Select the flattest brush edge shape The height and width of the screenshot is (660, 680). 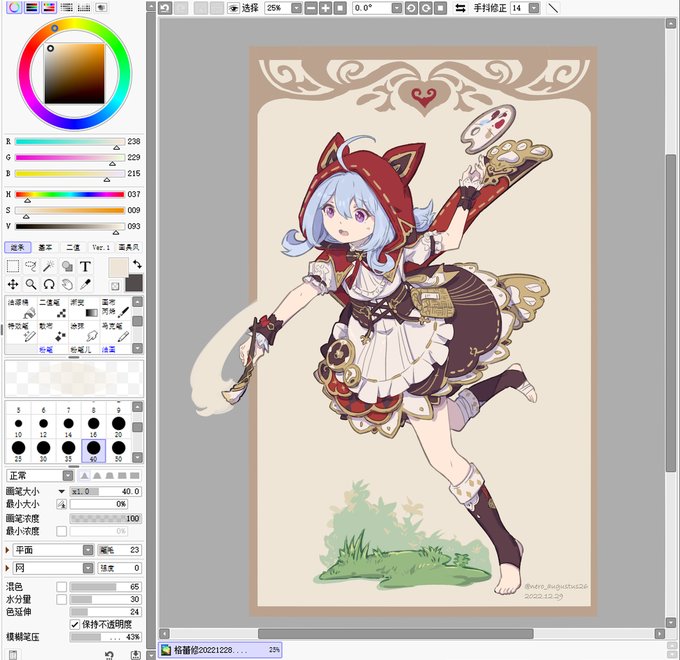[x=135, y=476]
